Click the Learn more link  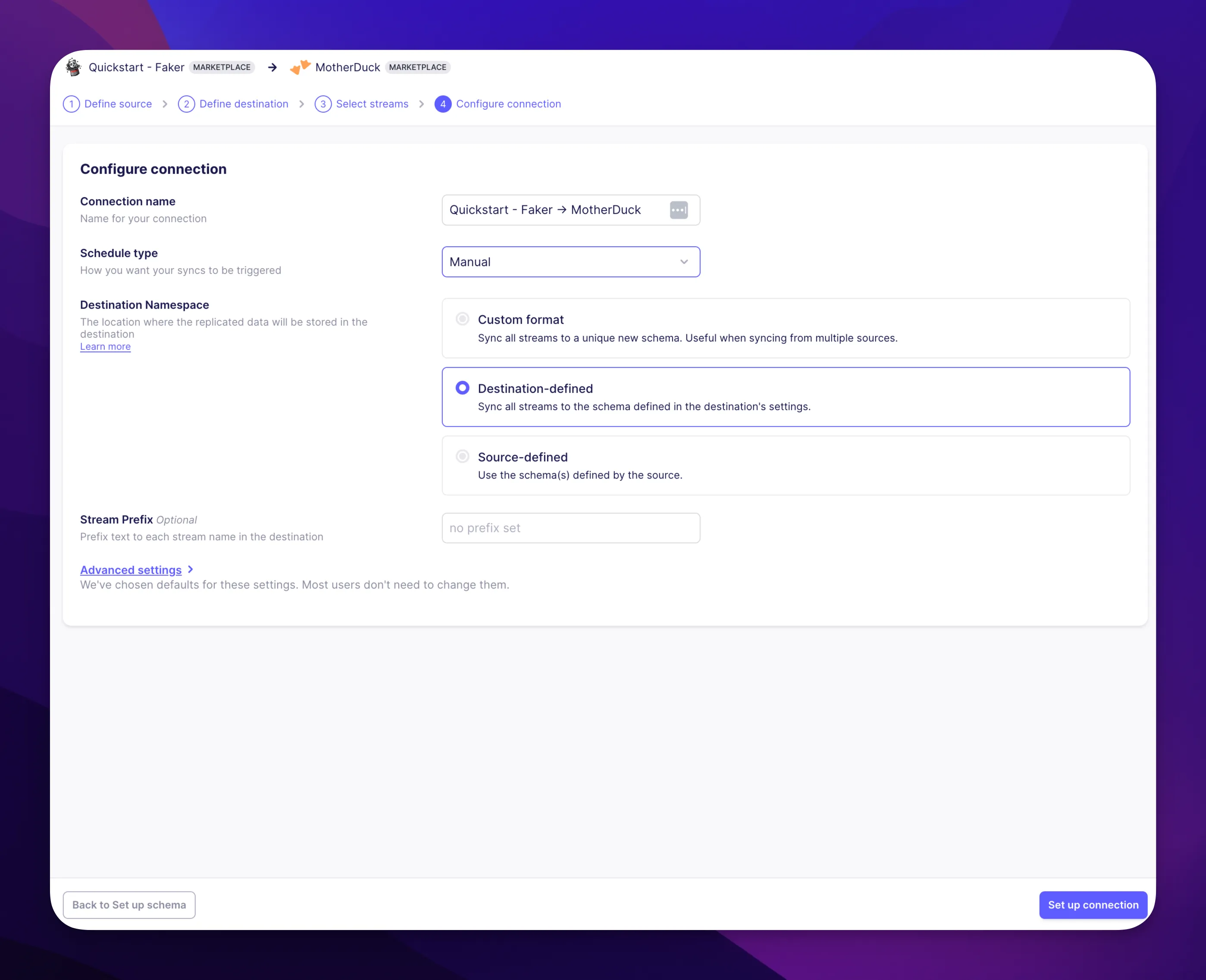(x=105, y=347)
